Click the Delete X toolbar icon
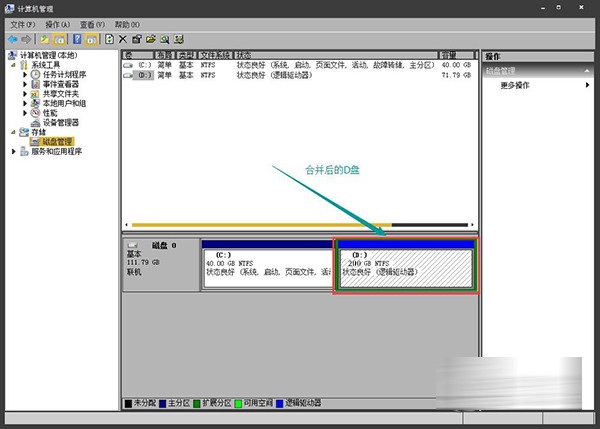 coord(123,39)
